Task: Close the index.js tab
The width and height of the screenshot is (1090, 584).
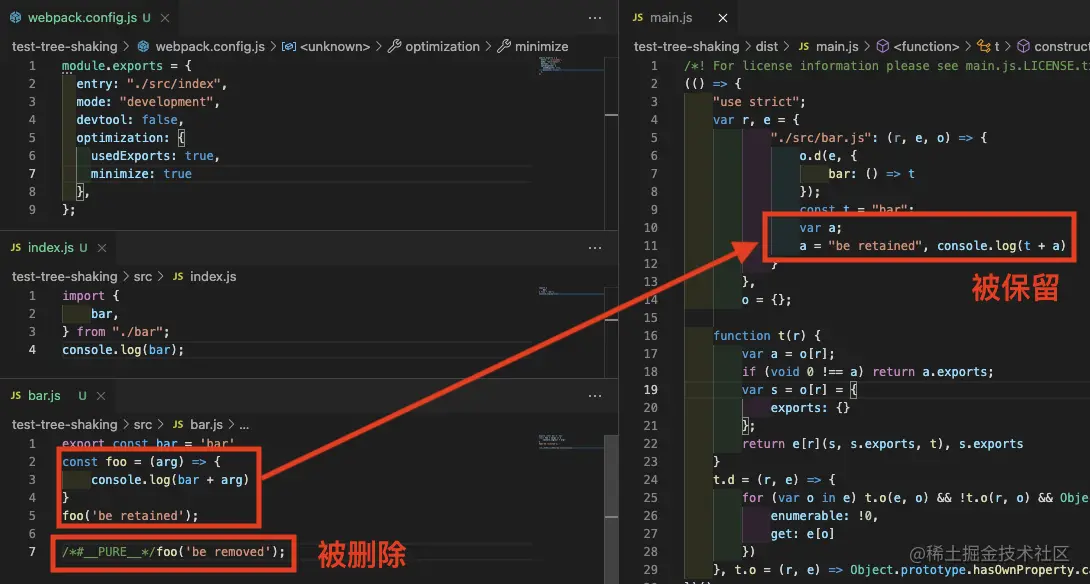Action: pyautogui.click(x=84, y=248)
